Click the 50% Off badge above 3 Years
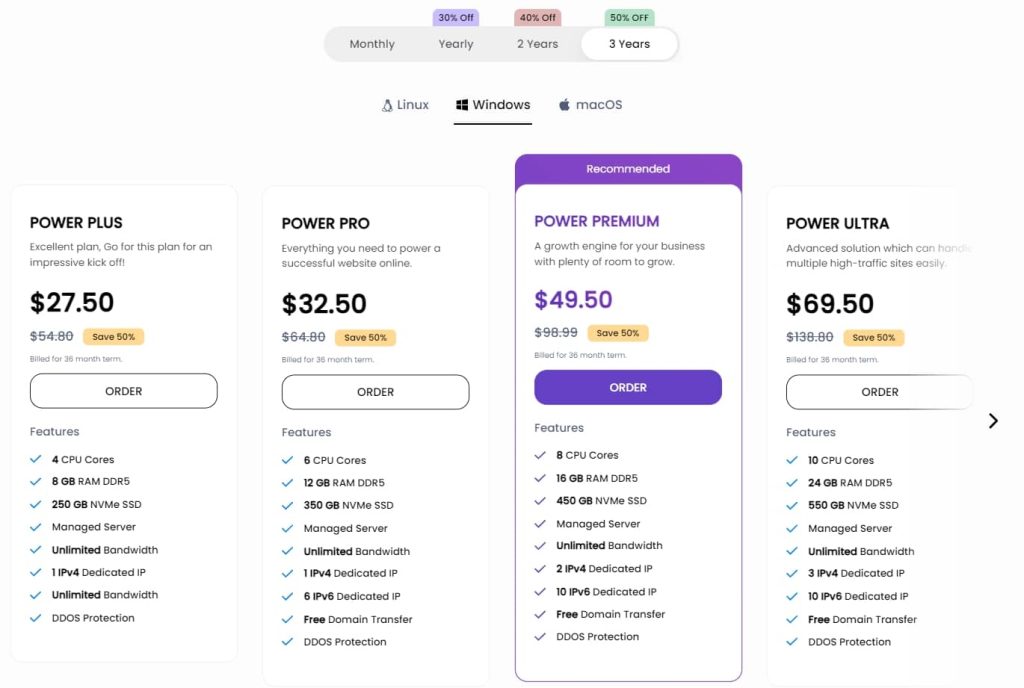 [x=628, y=17]
